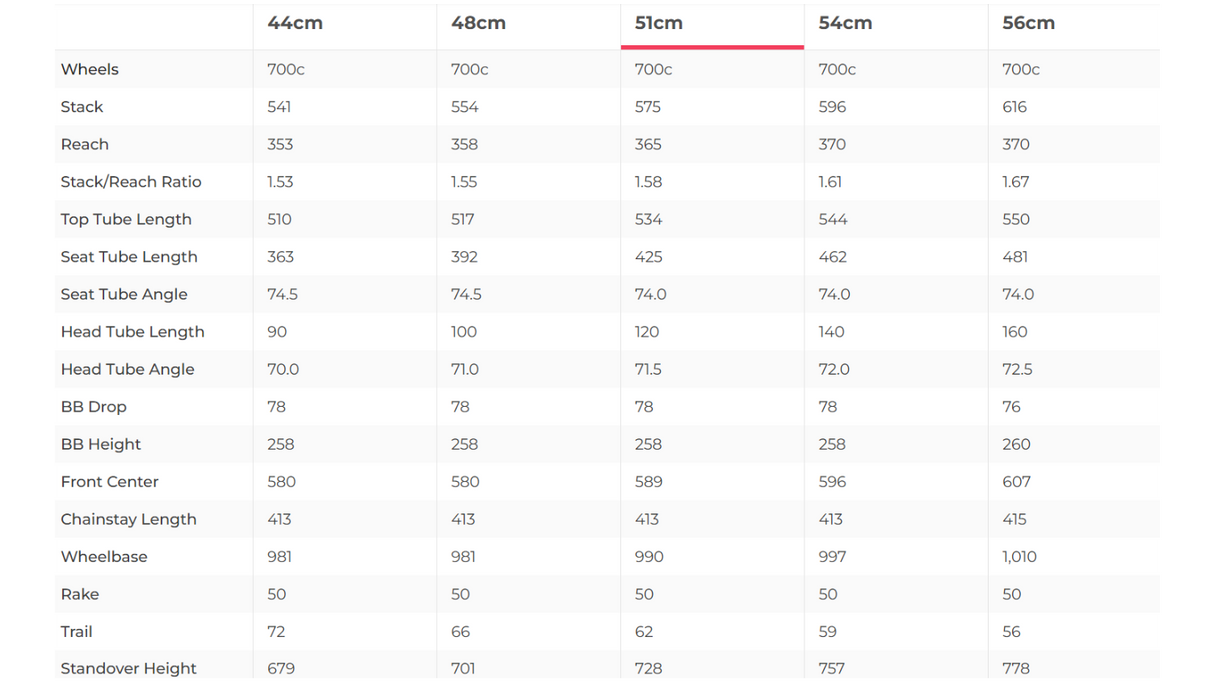Image resolution: width=1214 pixels, height=683 pixels.
Task: Choose the 54cm size column header
Action: pyautogui.click(x=845, y=23)
